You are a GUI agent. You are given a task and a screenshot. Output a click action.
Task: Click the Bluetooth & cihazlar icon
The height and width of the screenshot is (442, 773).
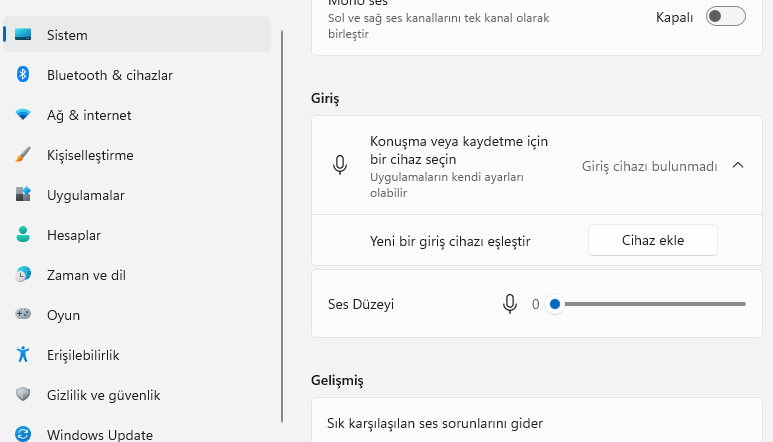(23, 75)
